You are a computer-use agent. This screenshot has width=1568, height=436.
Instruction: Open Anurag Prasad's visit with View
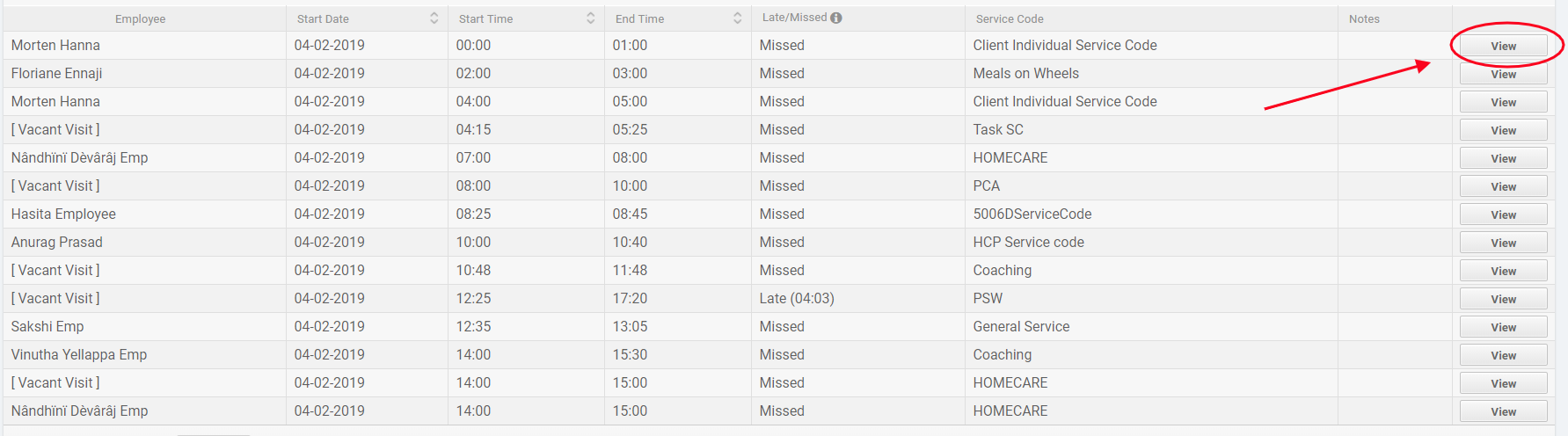coord(1503,243)
